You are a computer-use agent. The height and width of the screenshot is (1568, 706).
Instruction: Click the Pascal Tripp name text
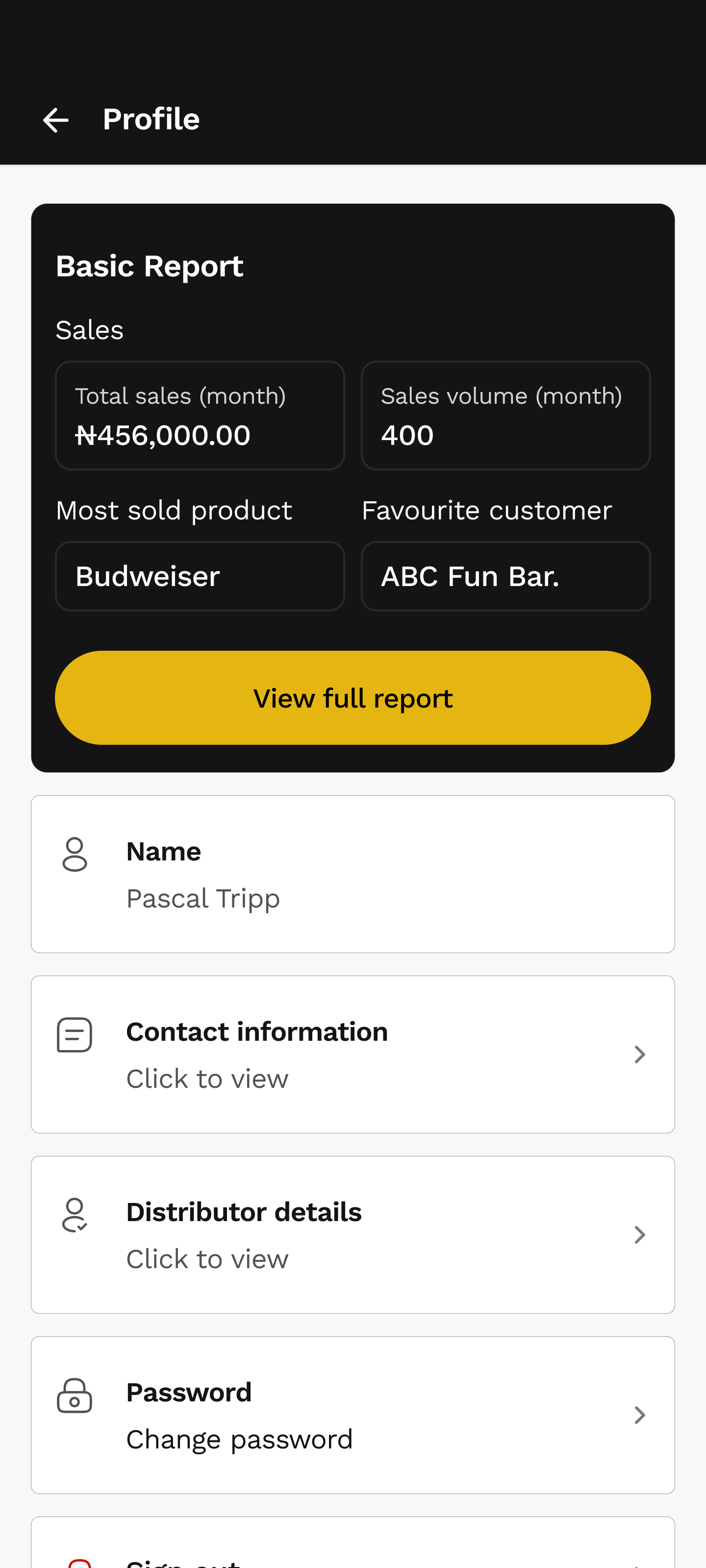point(203,899)
